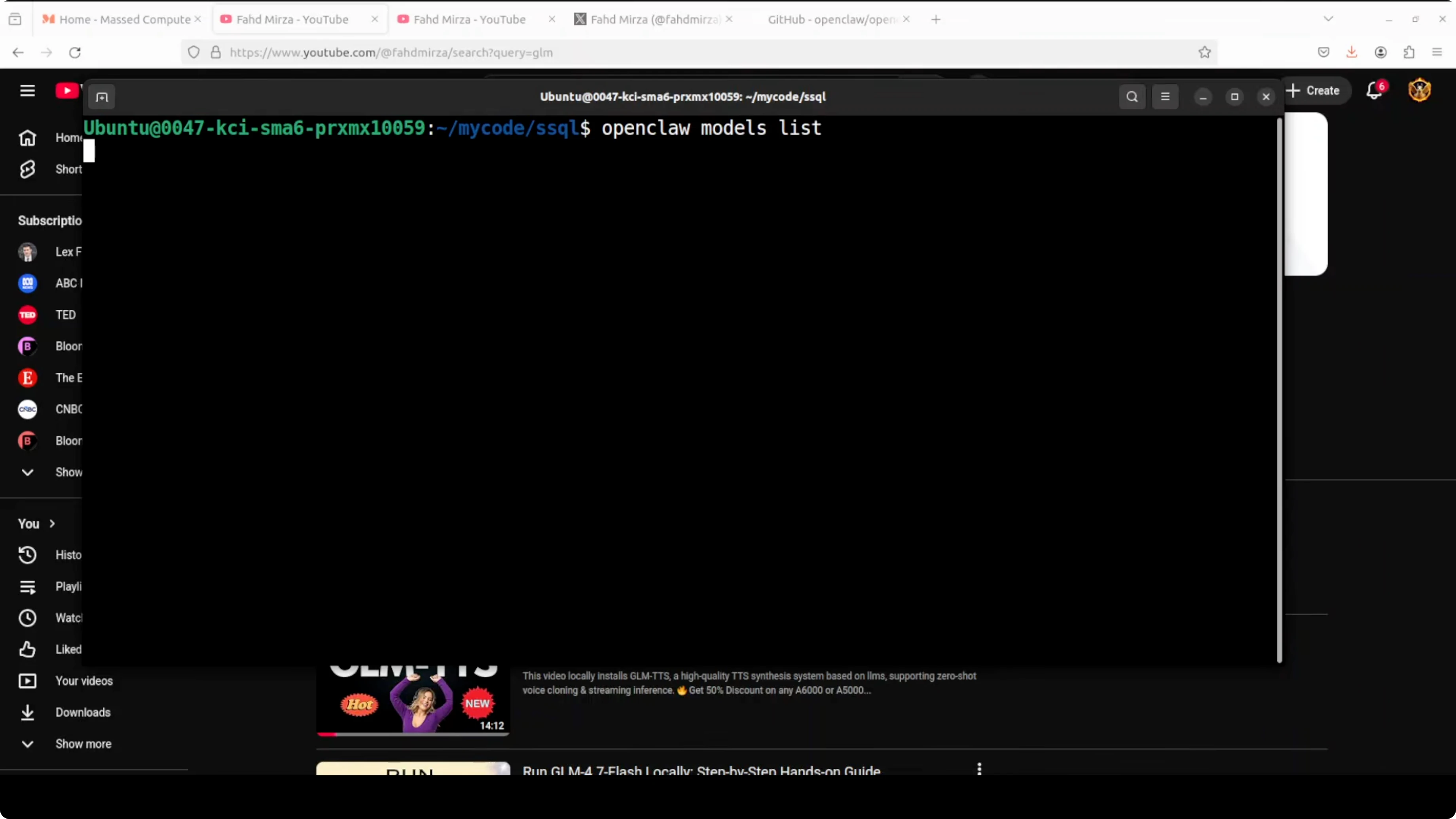Open Firefox downloads panel icon
Screen dimensions: 1456x819
(1352, 53)
